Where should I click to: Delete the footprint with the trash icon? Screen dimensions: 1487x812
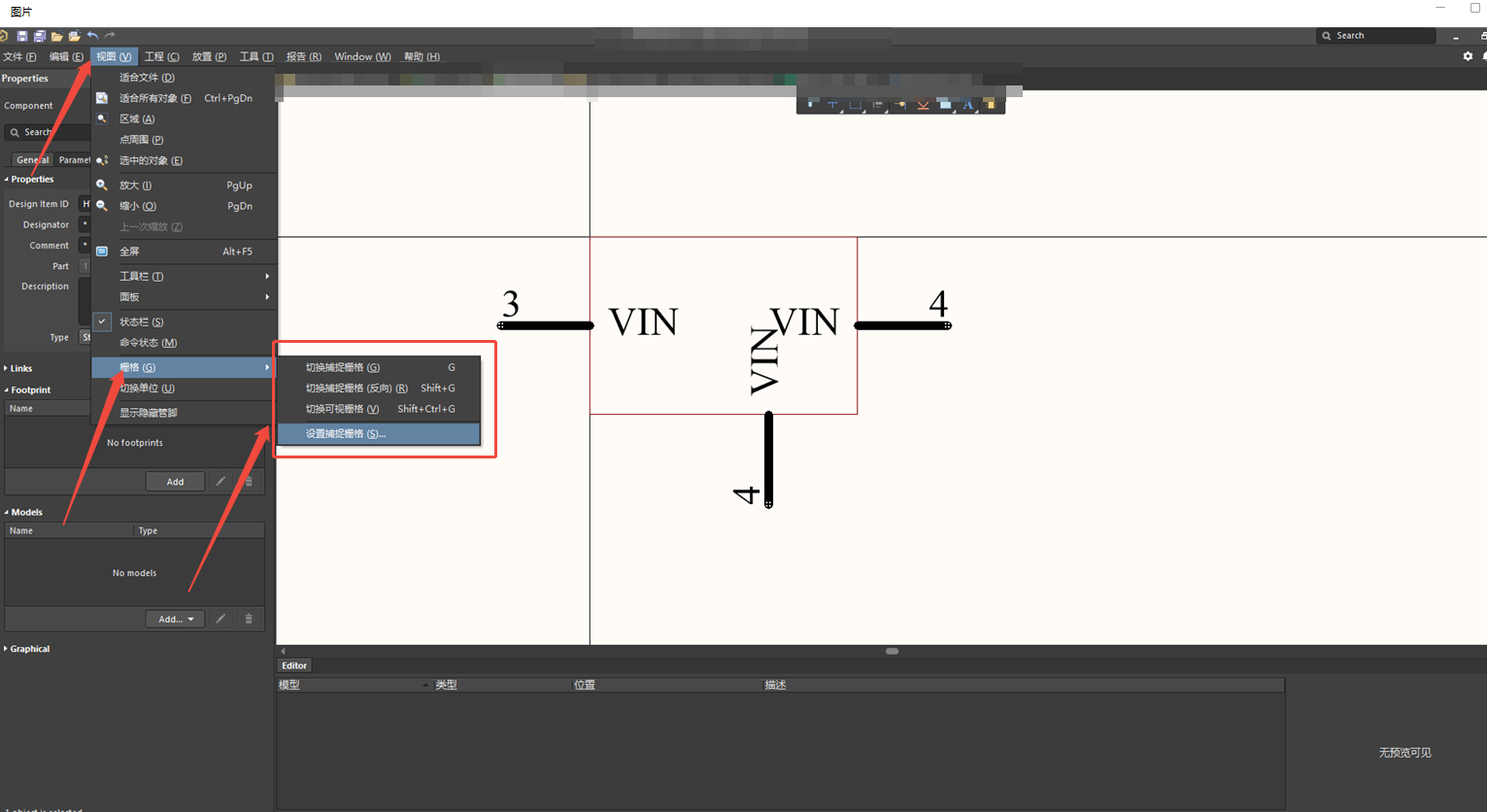pyautogui.click(x=249, y=482)
